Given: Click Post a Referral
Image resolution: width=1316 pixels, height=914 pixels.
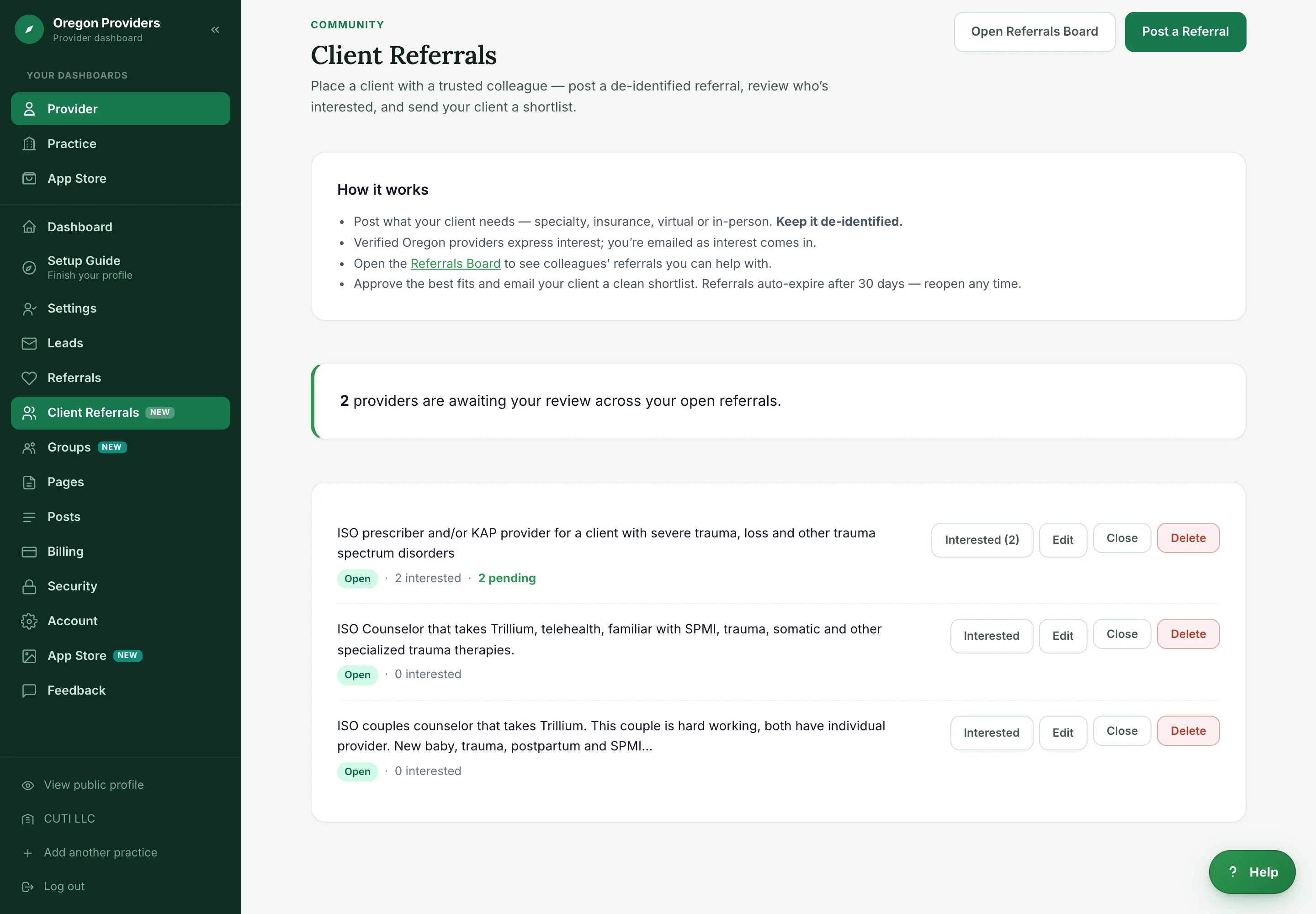Looking at the screenshot, I should coord(1185,32).
